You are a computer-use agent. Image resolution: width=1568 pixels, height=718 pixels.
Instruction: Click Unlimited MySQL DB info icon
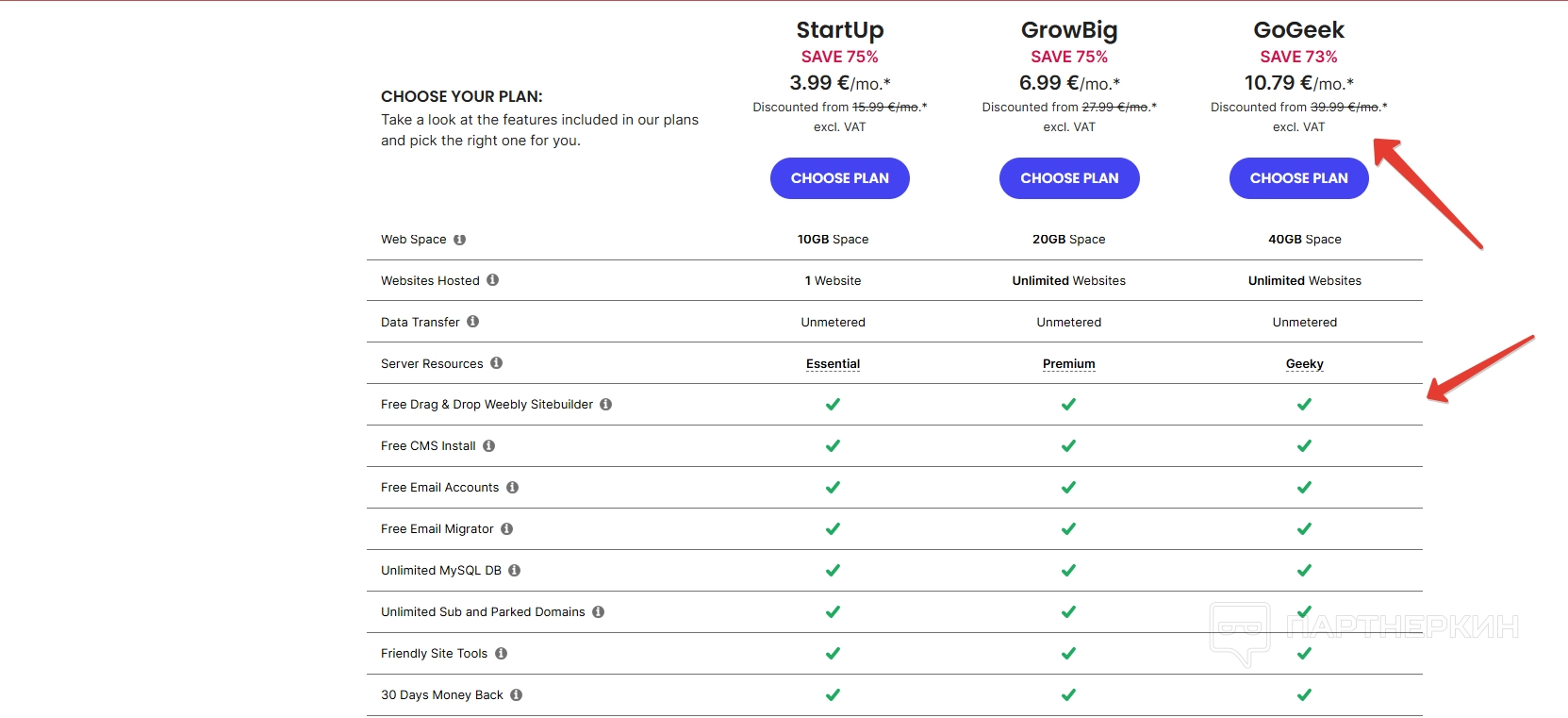(514, 571)
